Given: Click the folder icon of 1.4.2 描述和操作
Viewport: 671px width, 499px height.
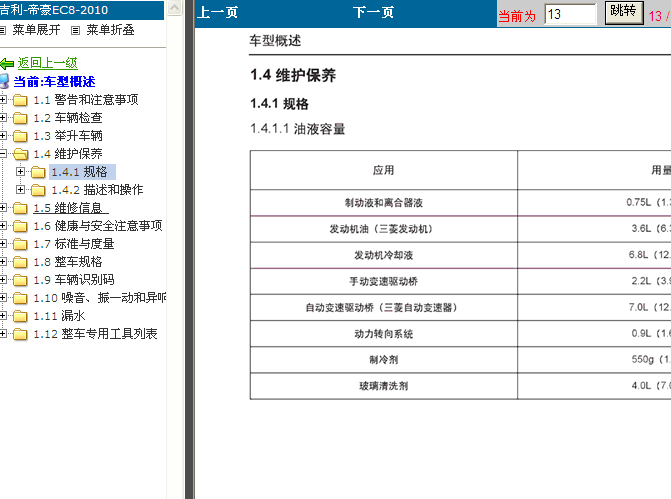Looking at the screenshot, I should tap(38, 190).
